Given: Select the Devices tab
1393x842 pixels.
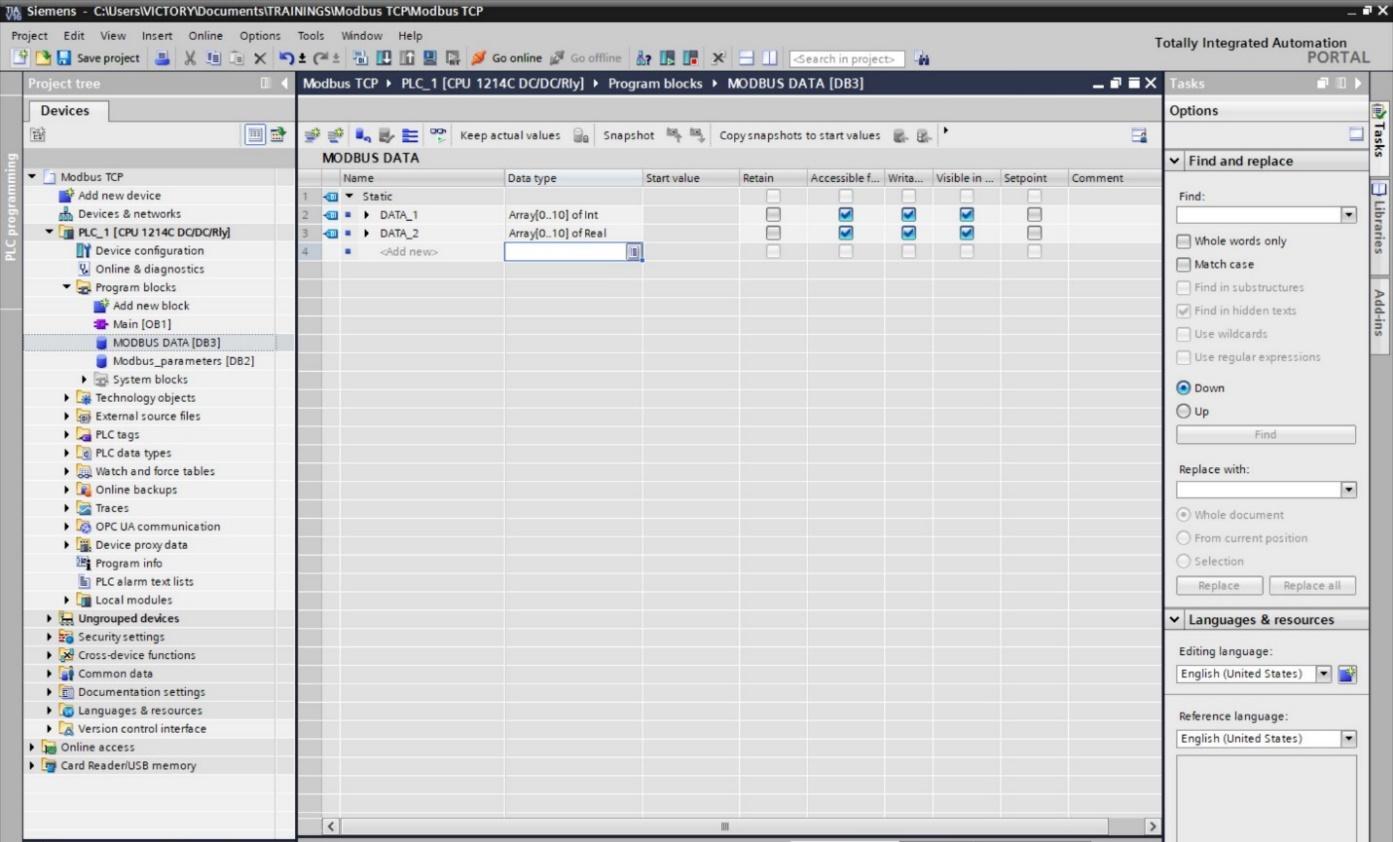Looking at the screenshot, I should 65,111.
